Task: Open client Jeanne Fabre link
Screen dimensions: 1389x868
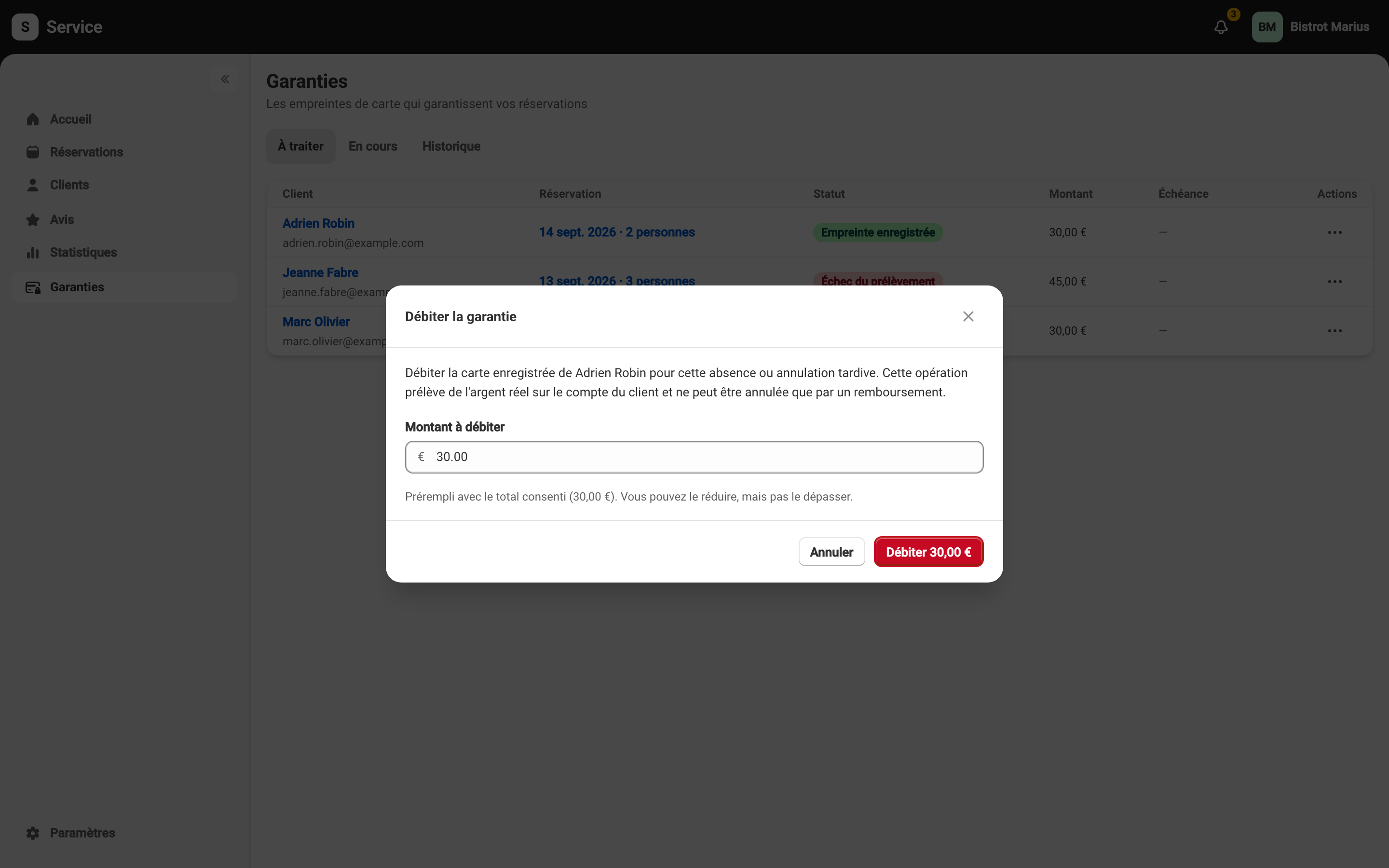Action: click(x=320, y=272)
